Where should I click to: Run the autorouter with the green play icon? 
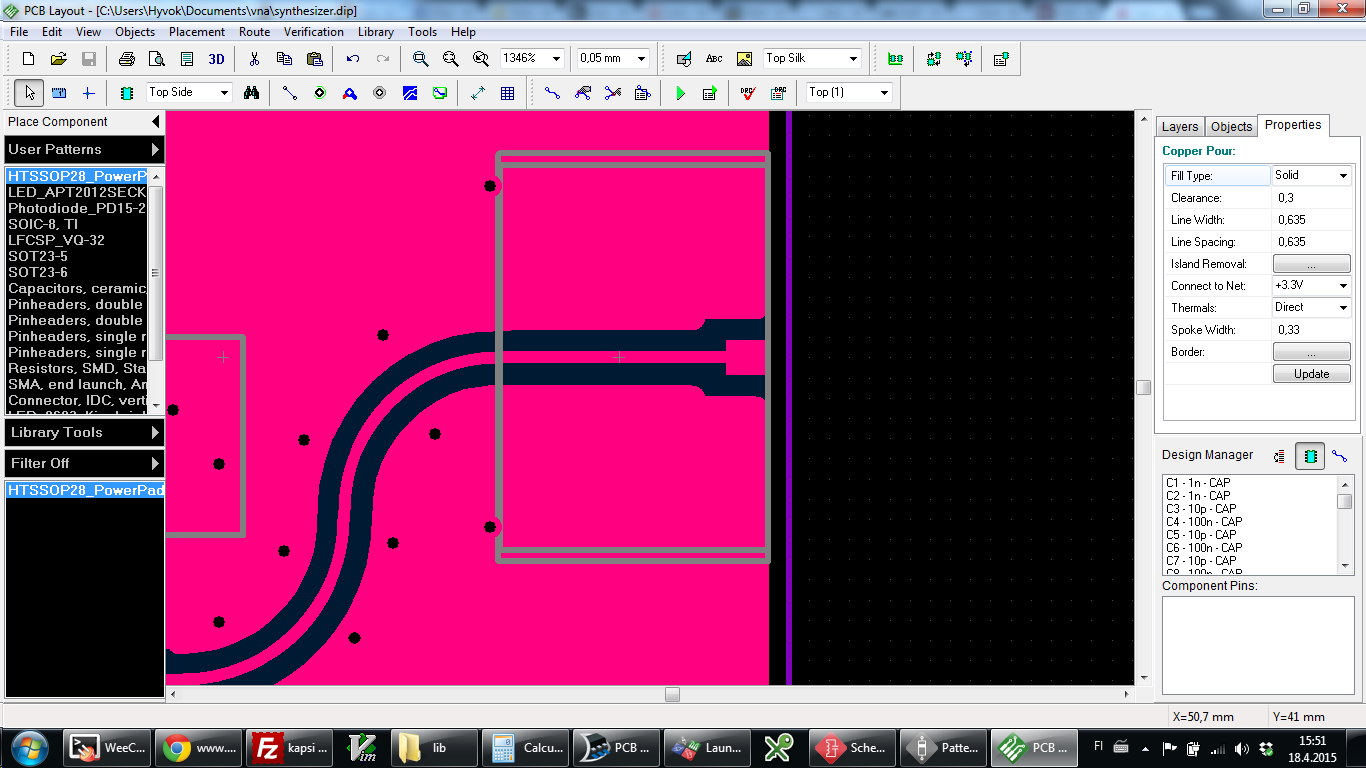681,93
